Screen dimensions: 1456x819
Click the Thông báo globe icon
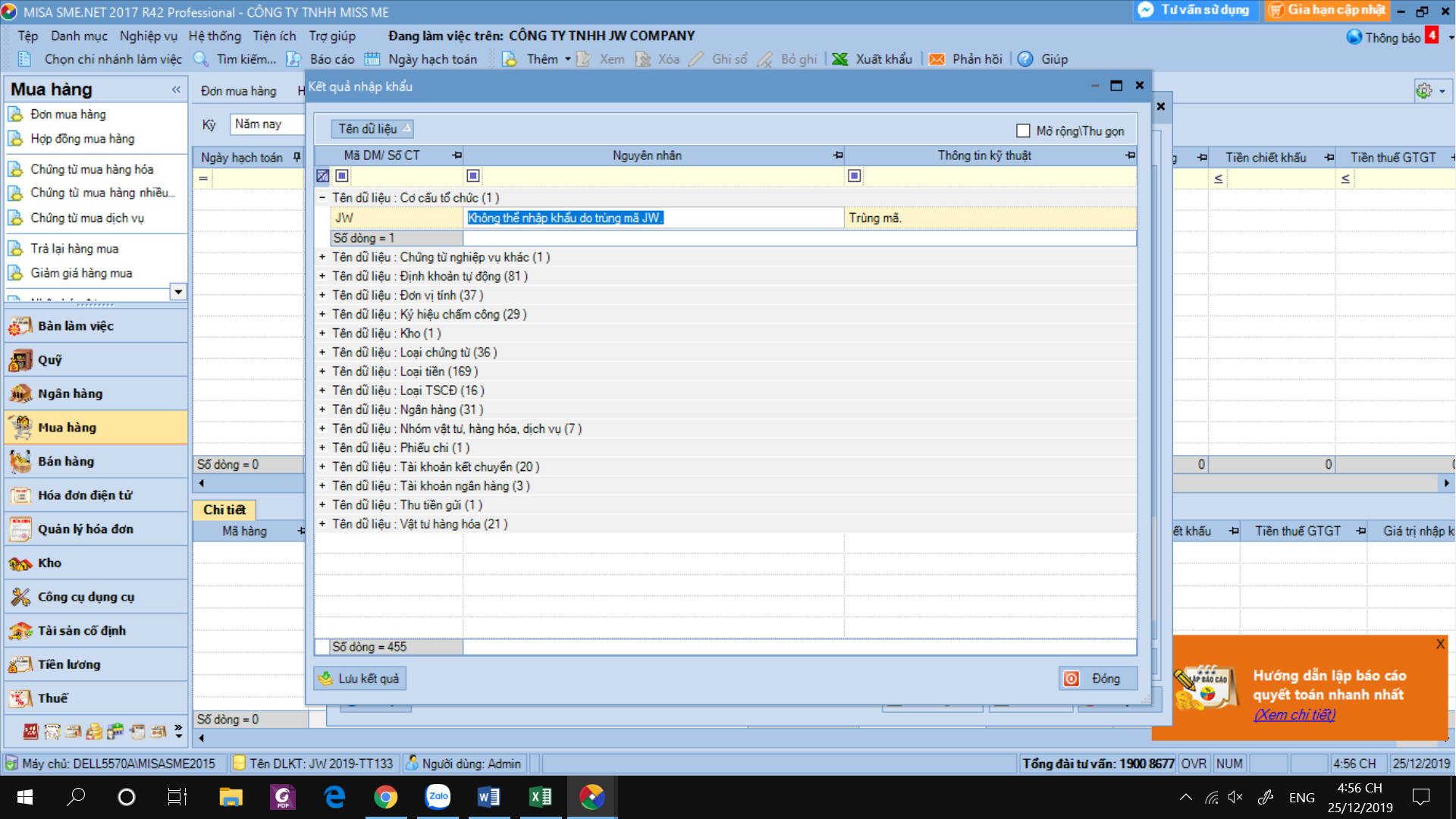pos(1354,37)
